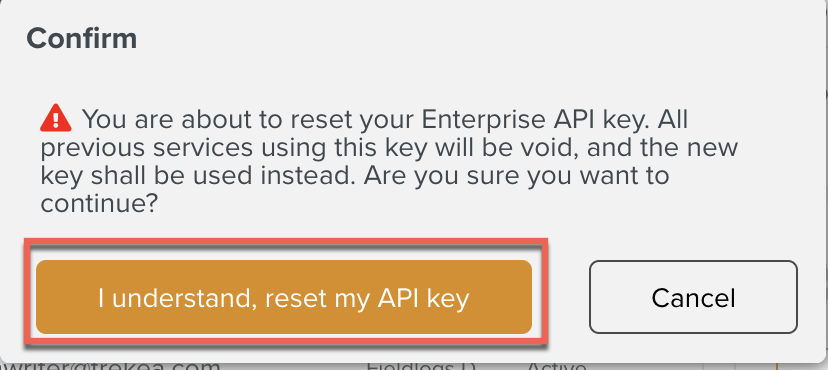The height and width of the screenshot is (370, 828).
Task: Click the 'continue?' word ending the message
Action: pos(100,203)
